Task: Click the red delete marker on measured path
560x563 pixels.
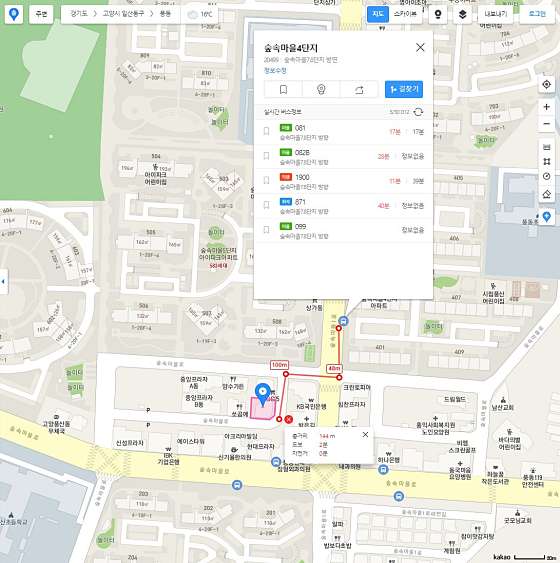Action: pos(289,419)
